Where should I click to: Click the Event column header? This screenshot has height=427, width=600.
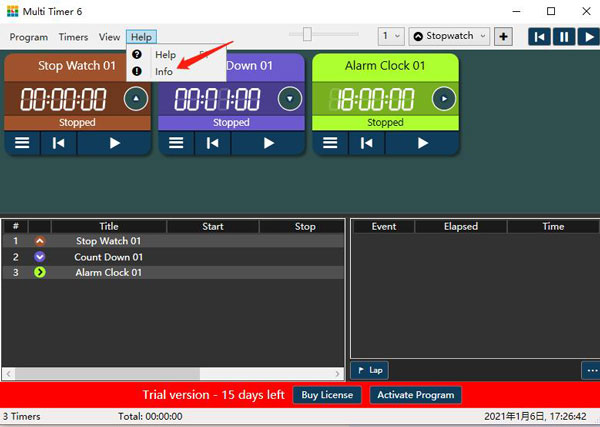[x=384, y=226]
